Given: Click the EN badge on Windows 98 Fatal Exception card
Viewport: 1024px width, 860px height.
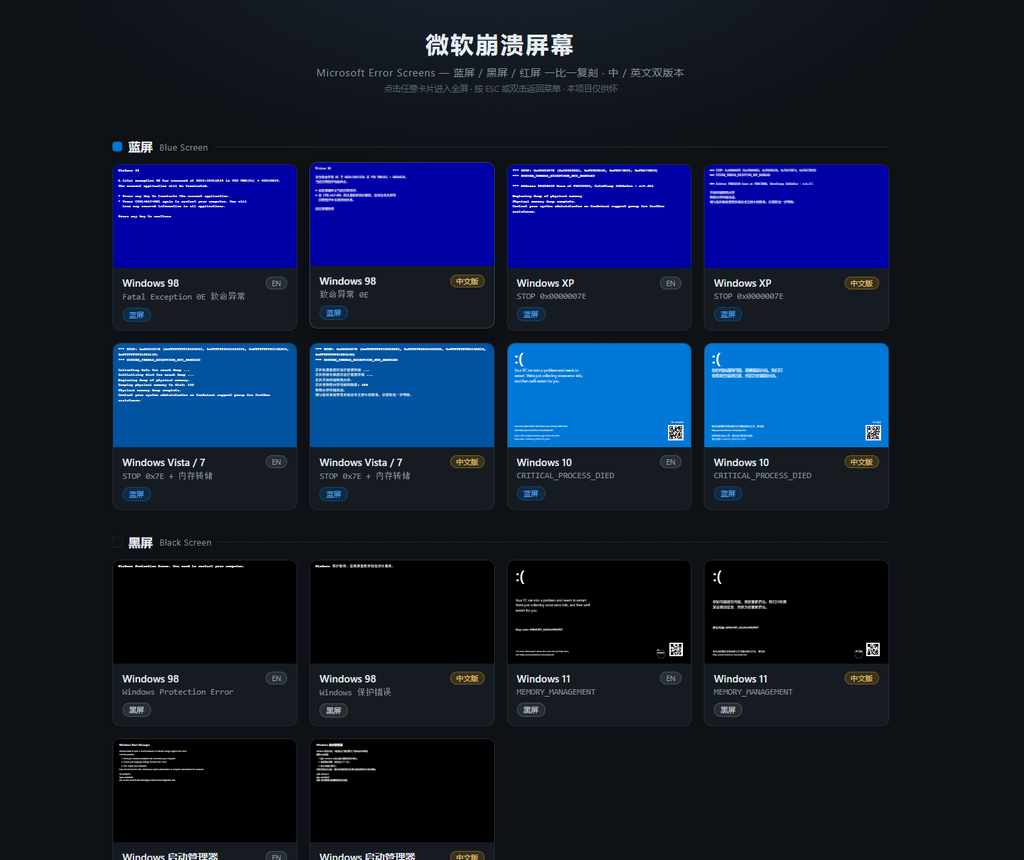Looking at the screenshot, I should coord(276,283).
